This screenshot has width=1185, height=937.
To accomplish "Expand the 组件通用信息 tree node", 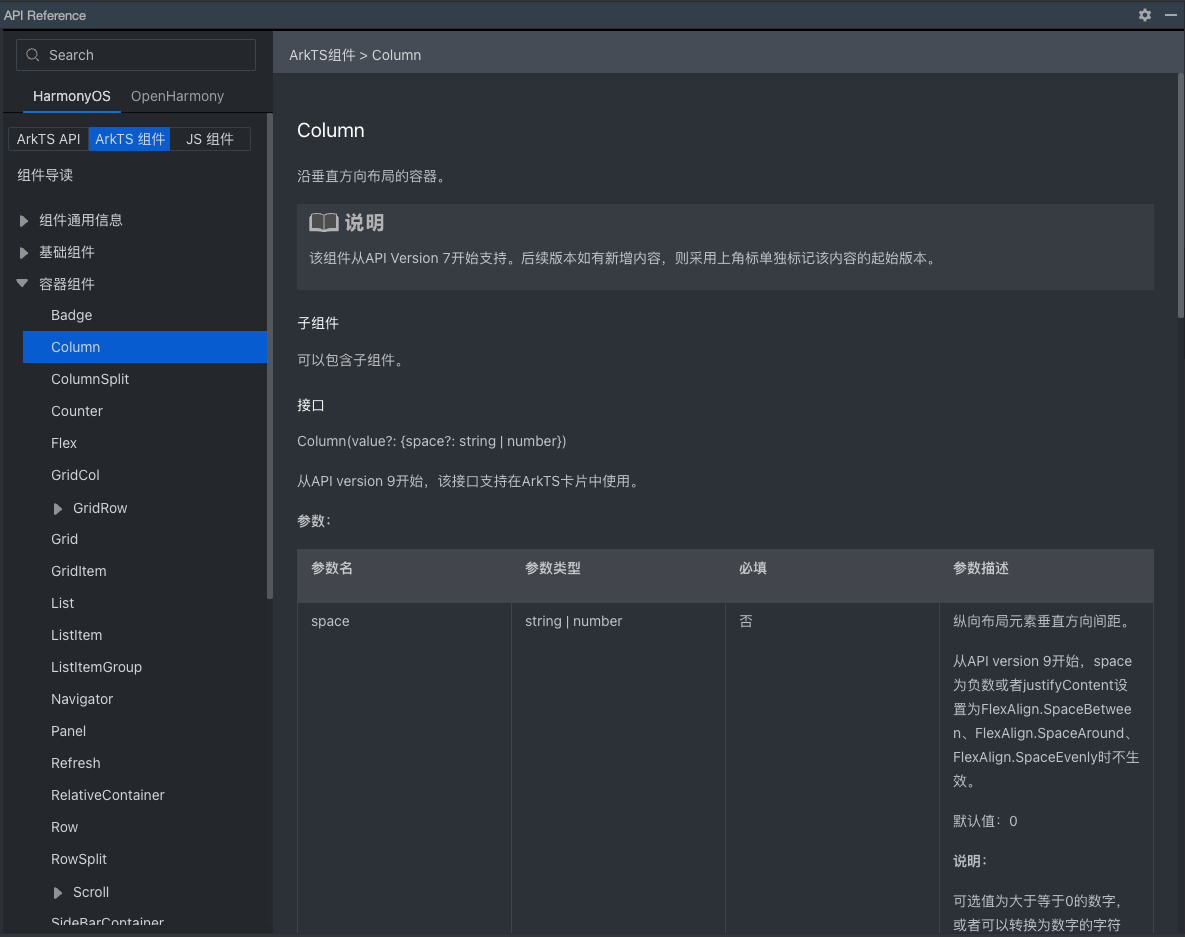I will [23, 221].
